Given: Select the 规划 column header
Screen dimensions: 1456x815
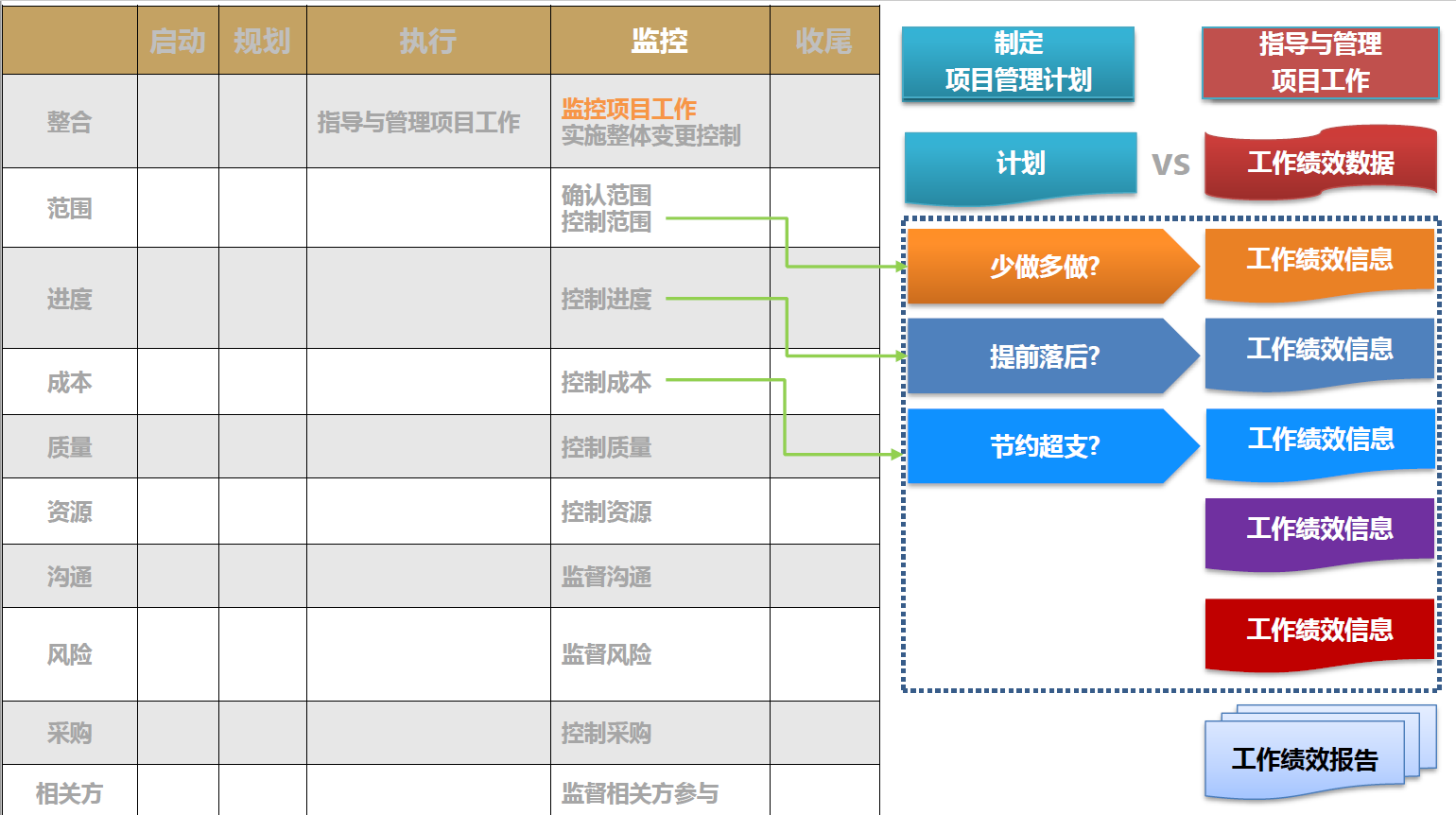Looking at the screenshot, I should [x=262, y=41].
